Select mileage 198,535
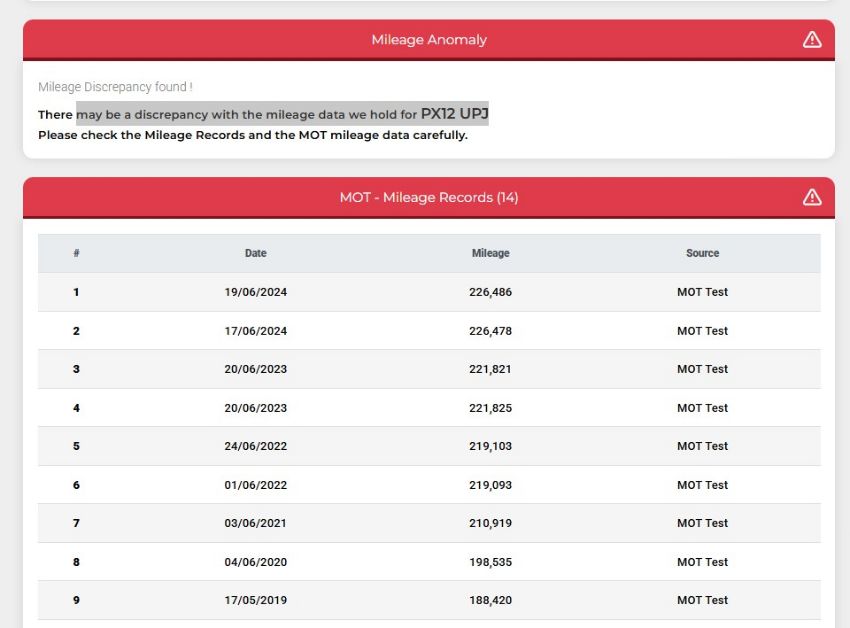The image size is (850, 628). (491, 562)
